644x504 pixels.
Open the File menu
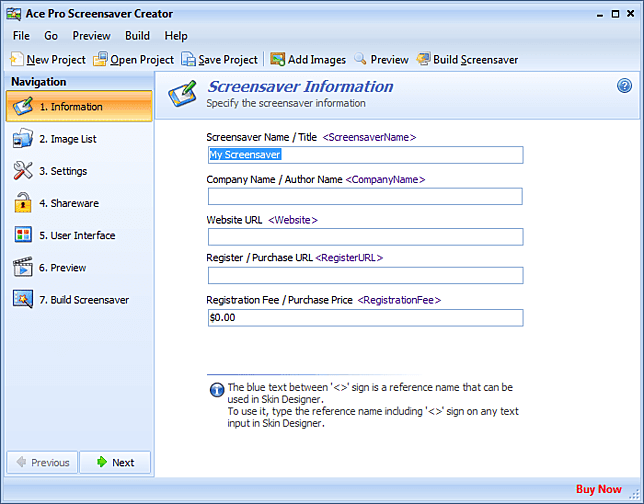(x=21, y=36)
